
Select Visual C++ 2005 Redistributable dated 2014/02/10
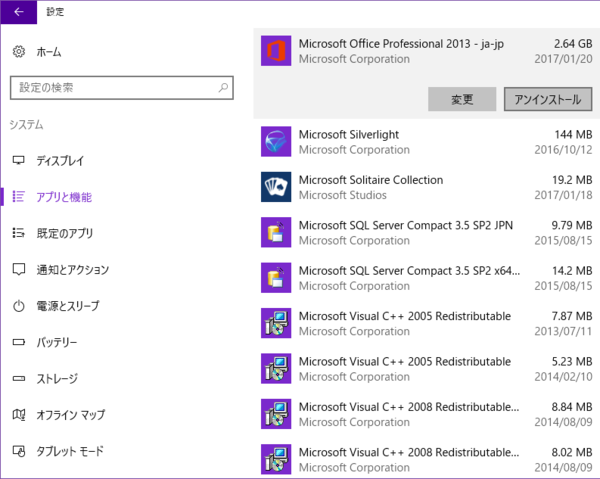click(x=426, y=368)
